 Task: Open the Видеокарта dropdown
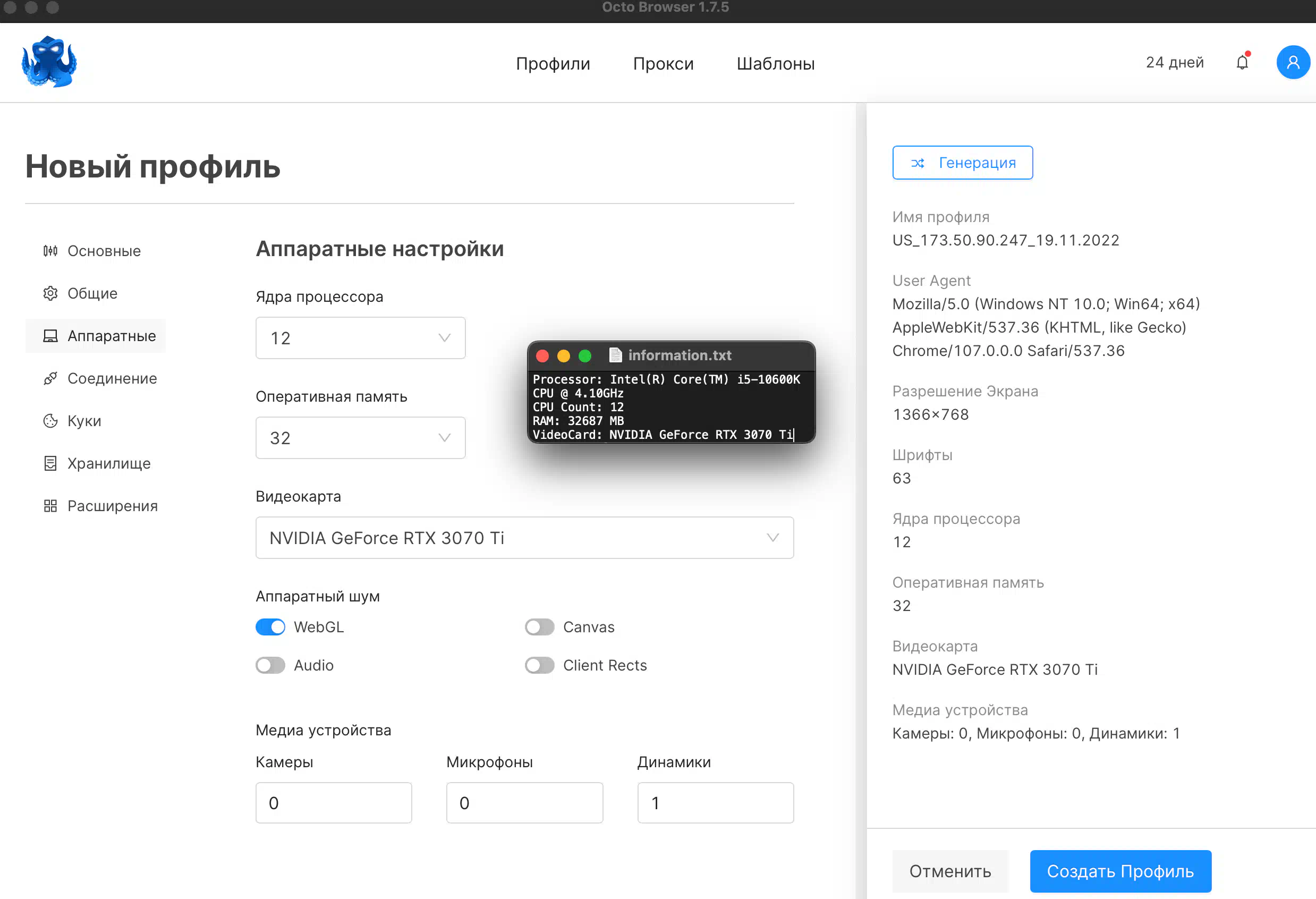524,537
